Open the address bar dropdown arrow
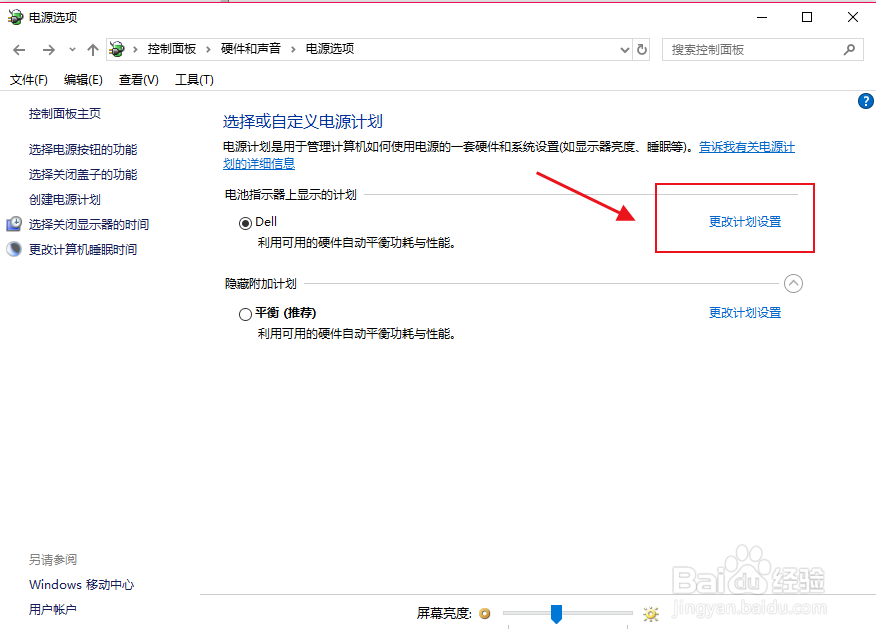This screenshot has width=876, height=638. click(624, 48)
